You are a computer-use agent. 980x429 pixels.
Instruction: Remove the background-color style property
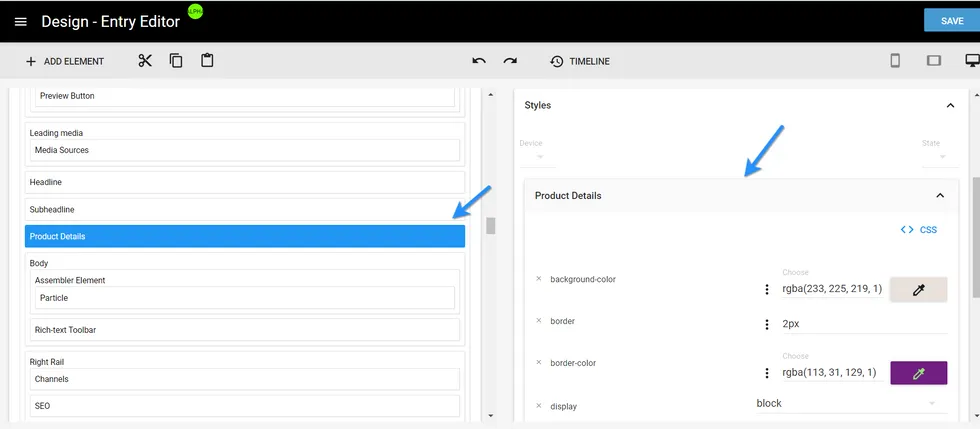(539, 279)
